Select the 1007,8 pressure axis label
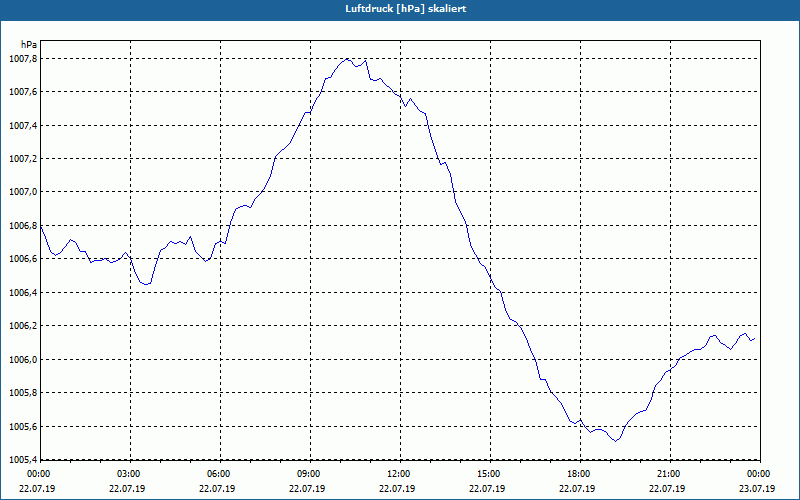Image resolution: width=800 pixels, height=500 pixels. [23, 59]
